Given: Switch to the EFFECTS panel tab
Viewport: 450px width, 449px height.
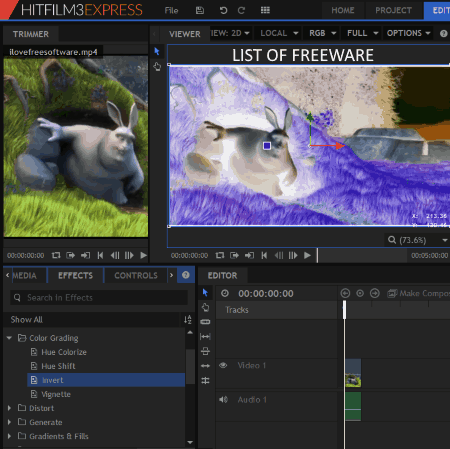Looking at the screenshot, I should pos(76,275).
